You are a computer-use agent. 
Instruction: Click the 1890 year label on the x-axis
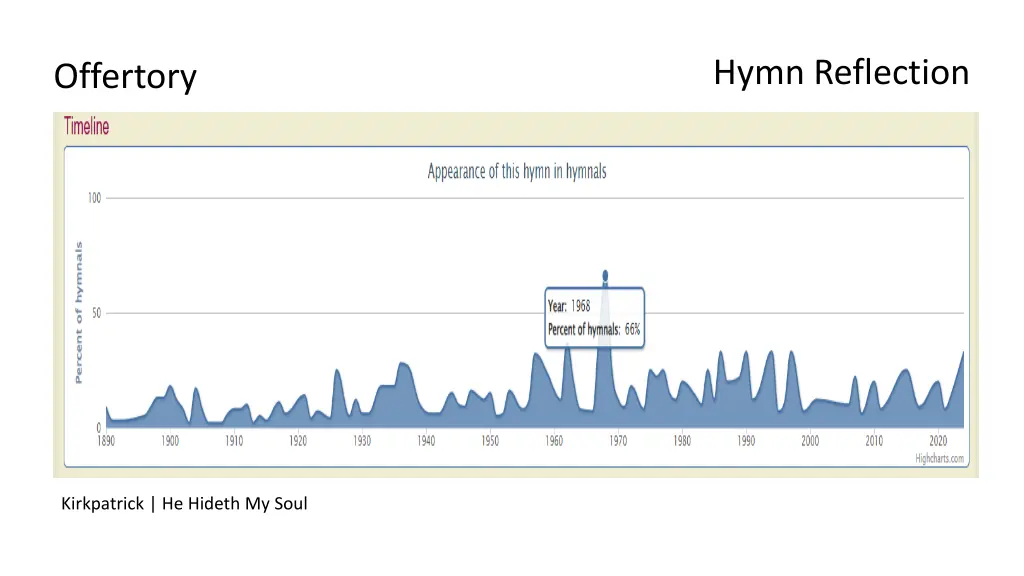(x=106, y=440)
